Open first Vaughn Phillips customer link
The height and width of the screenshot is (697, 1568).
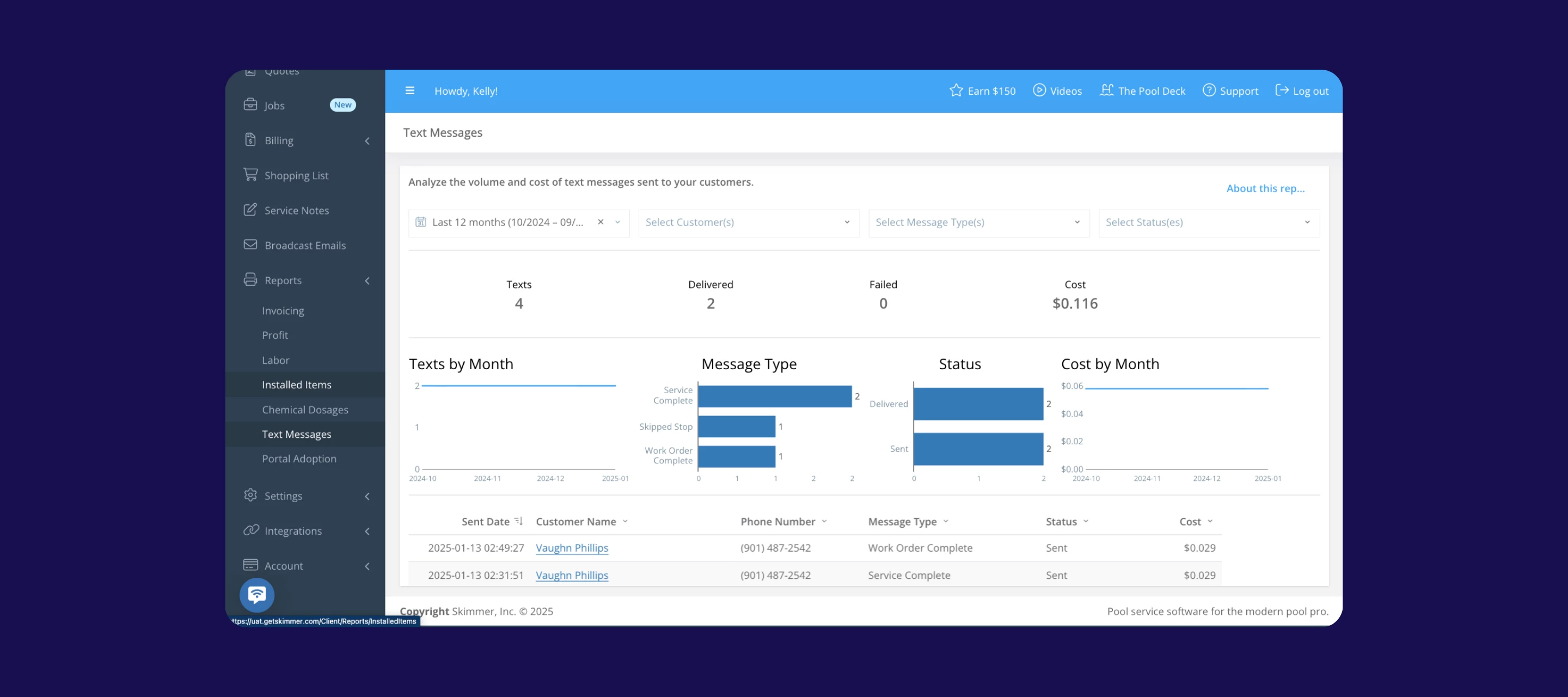pyautogui.click(x=572, y=548)
